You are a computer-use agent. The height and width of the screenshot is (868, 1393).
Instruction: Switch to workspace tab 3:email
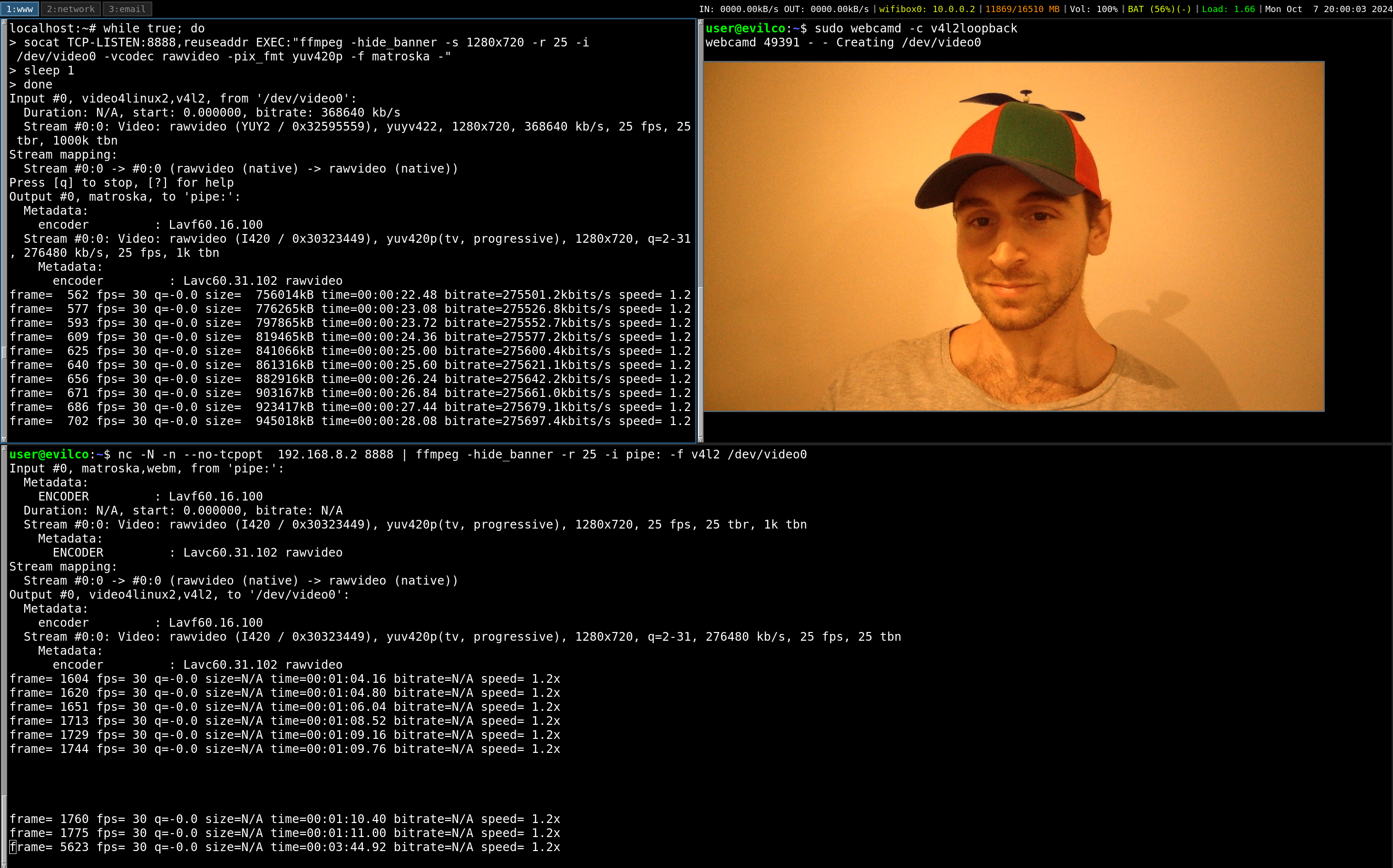point(127,9)
